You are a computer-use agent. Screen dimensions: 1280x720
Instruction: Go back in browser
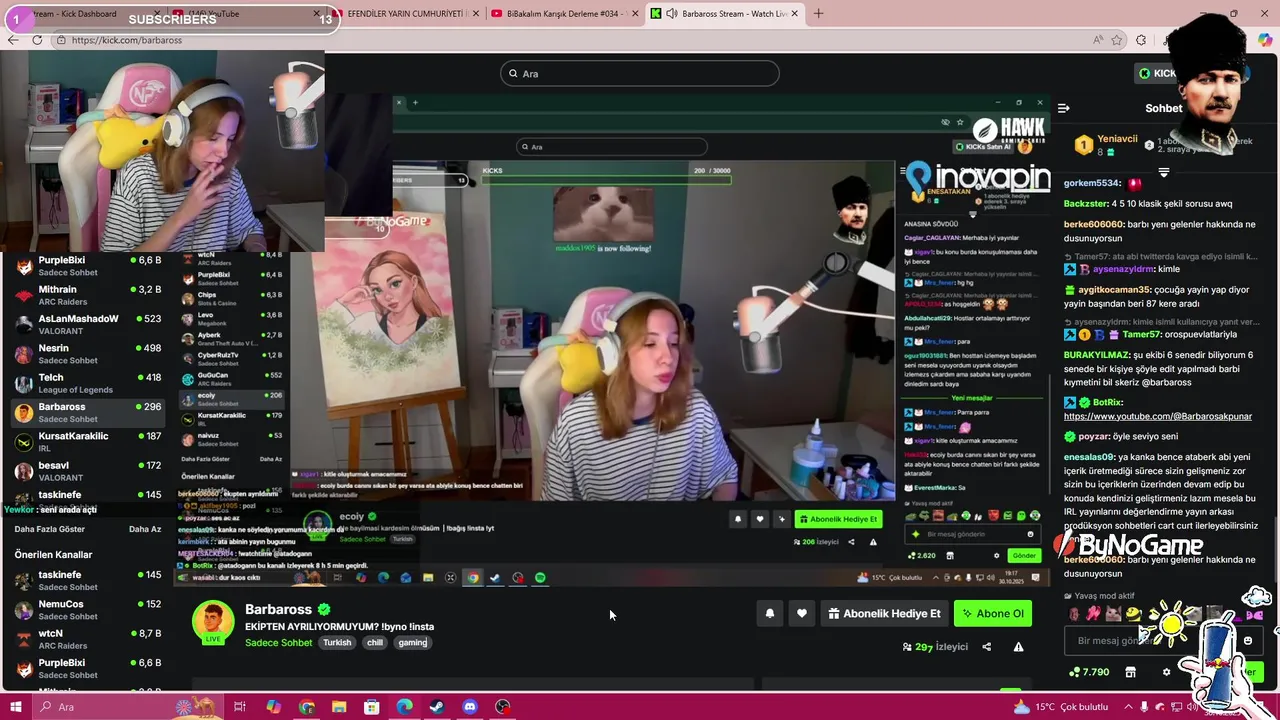(12, 40)
